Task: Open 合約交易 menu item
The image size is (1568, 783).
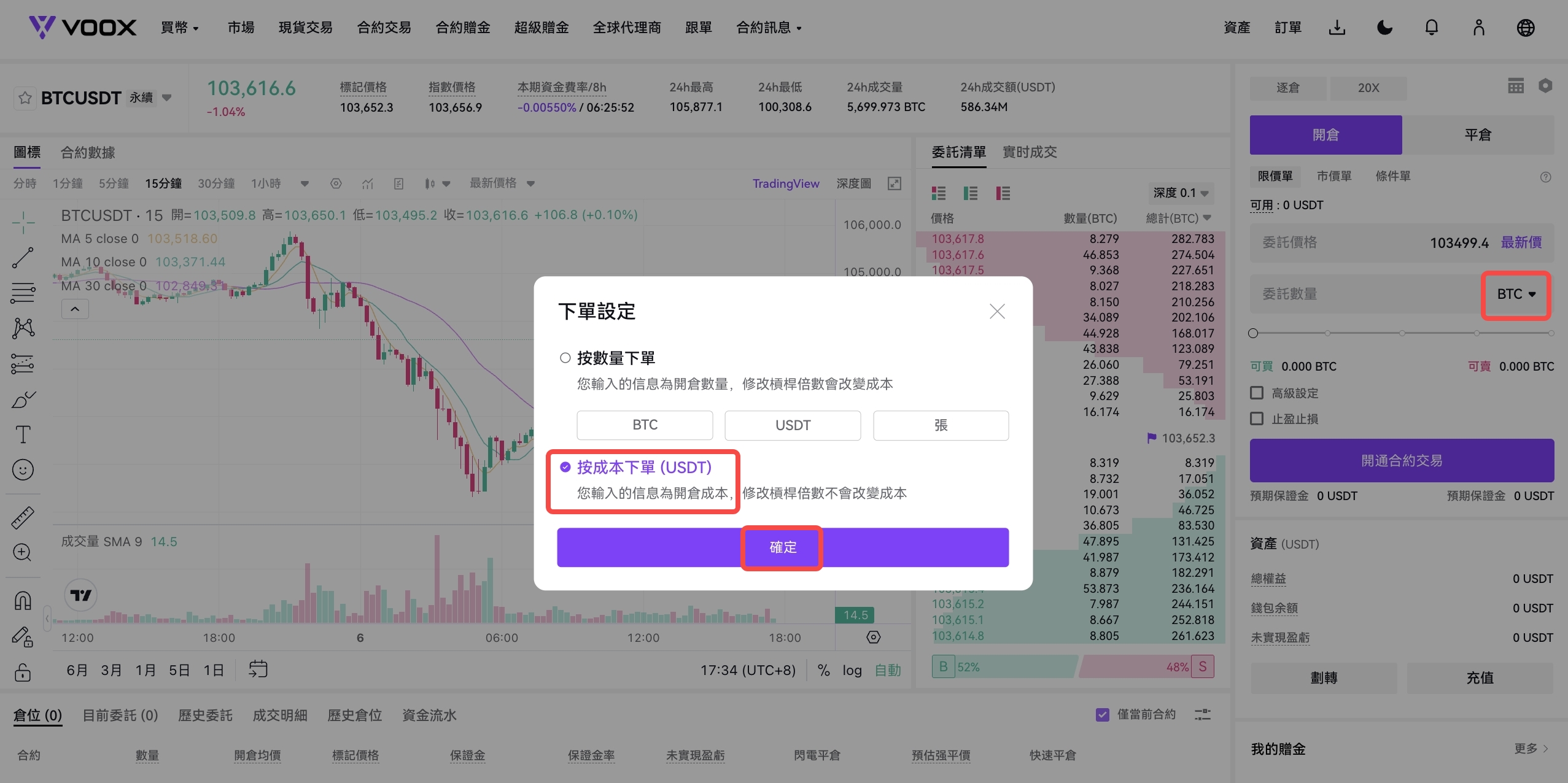Action: (x=384, y=28)
